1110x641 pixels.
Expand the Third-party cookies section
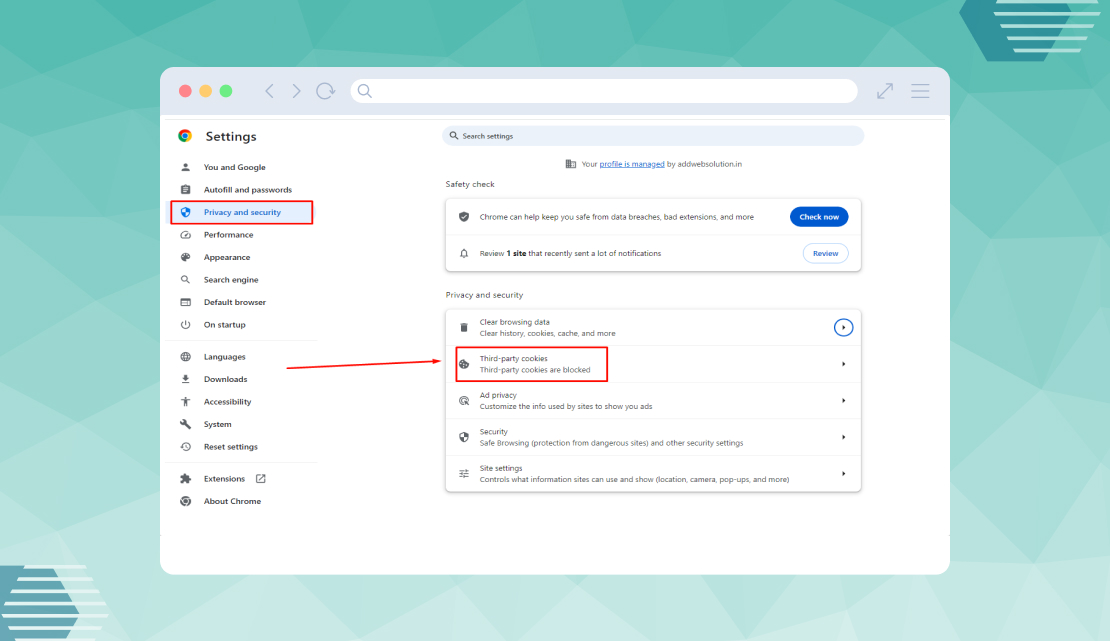(843, 363)
